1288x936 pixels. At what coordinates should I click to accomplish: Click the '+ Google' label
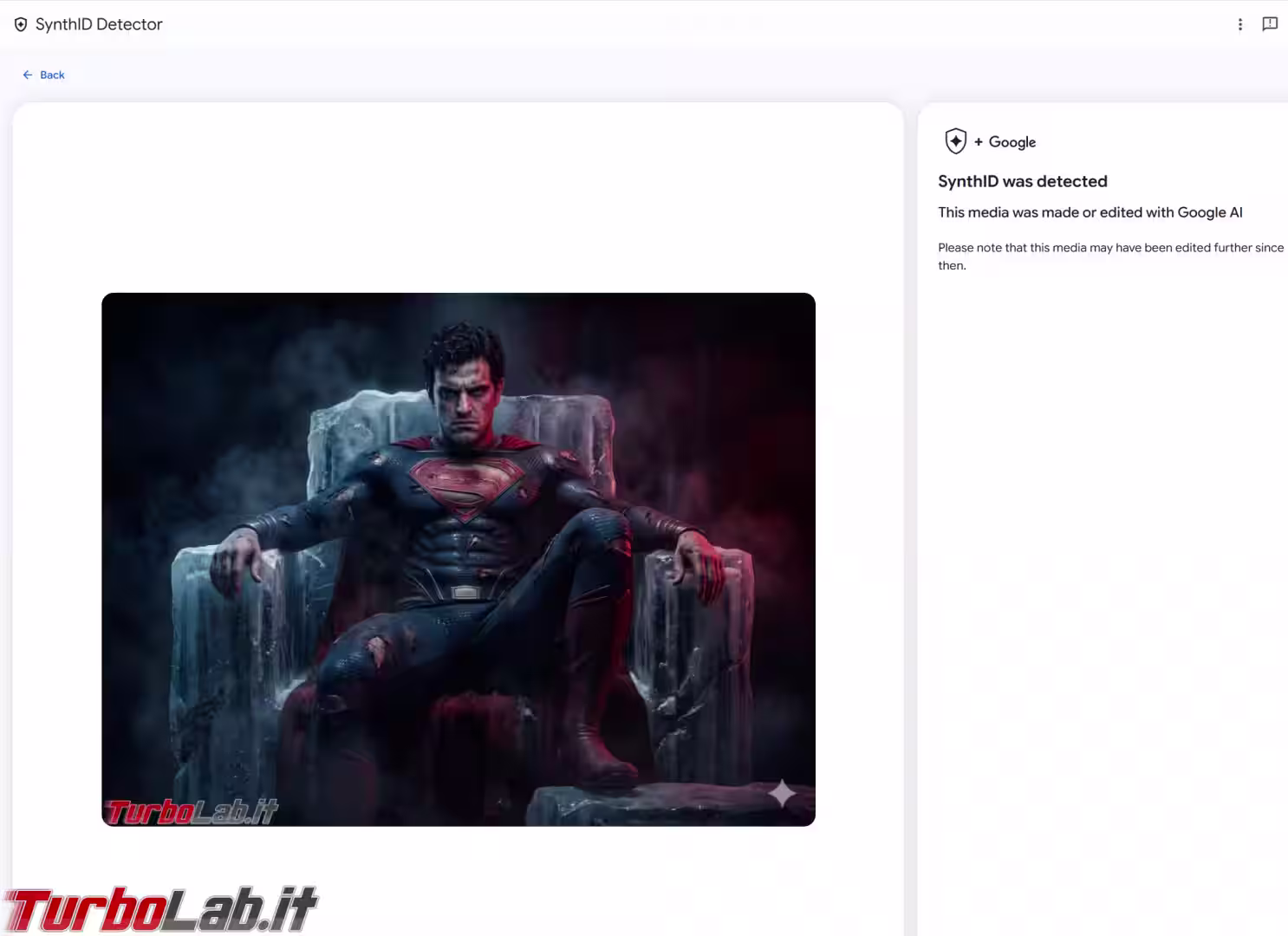(x=1005, y=142)
